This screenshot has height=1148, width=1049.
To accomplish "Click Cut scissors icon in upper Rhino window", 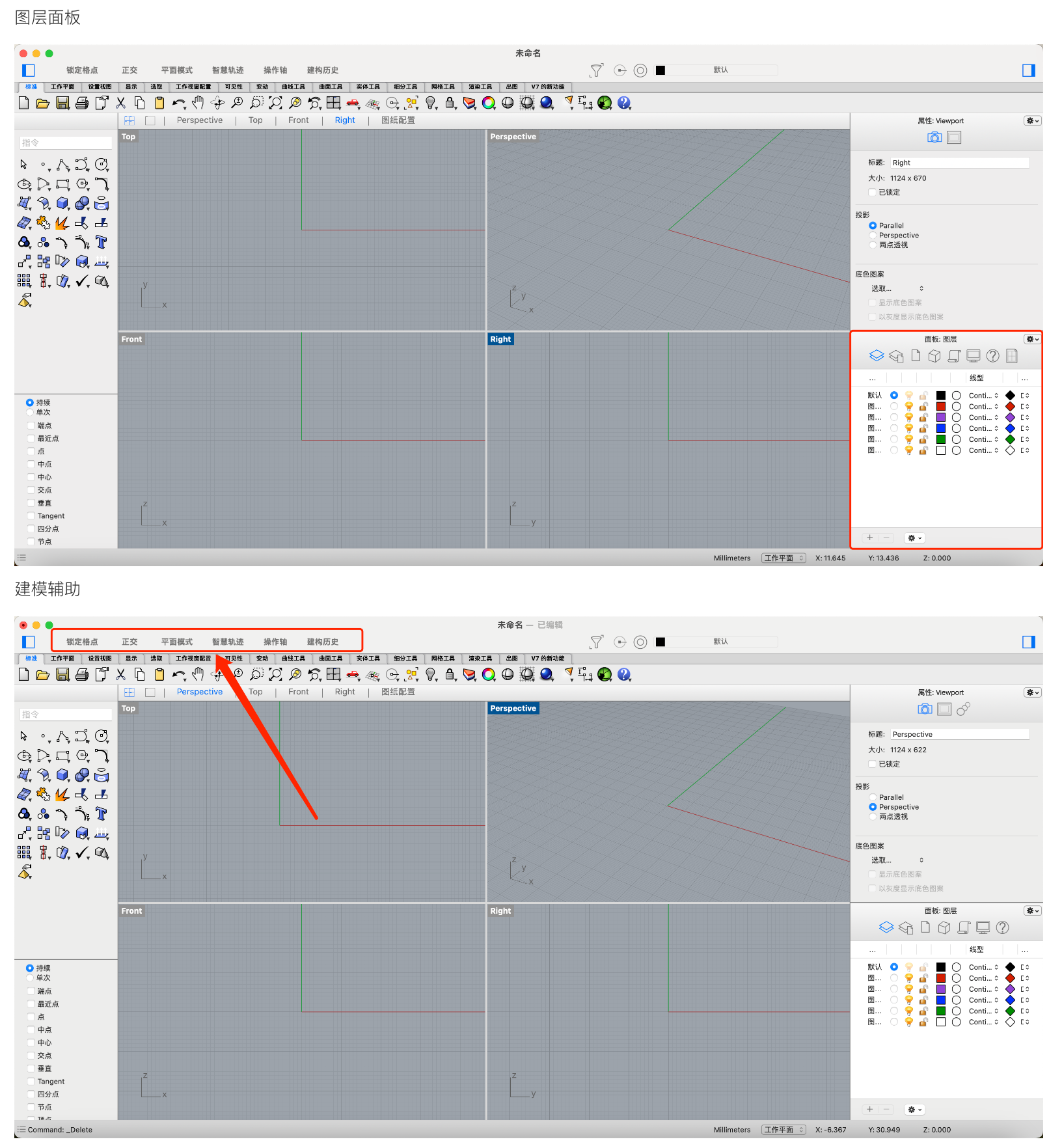I will (x=120, y=103).
